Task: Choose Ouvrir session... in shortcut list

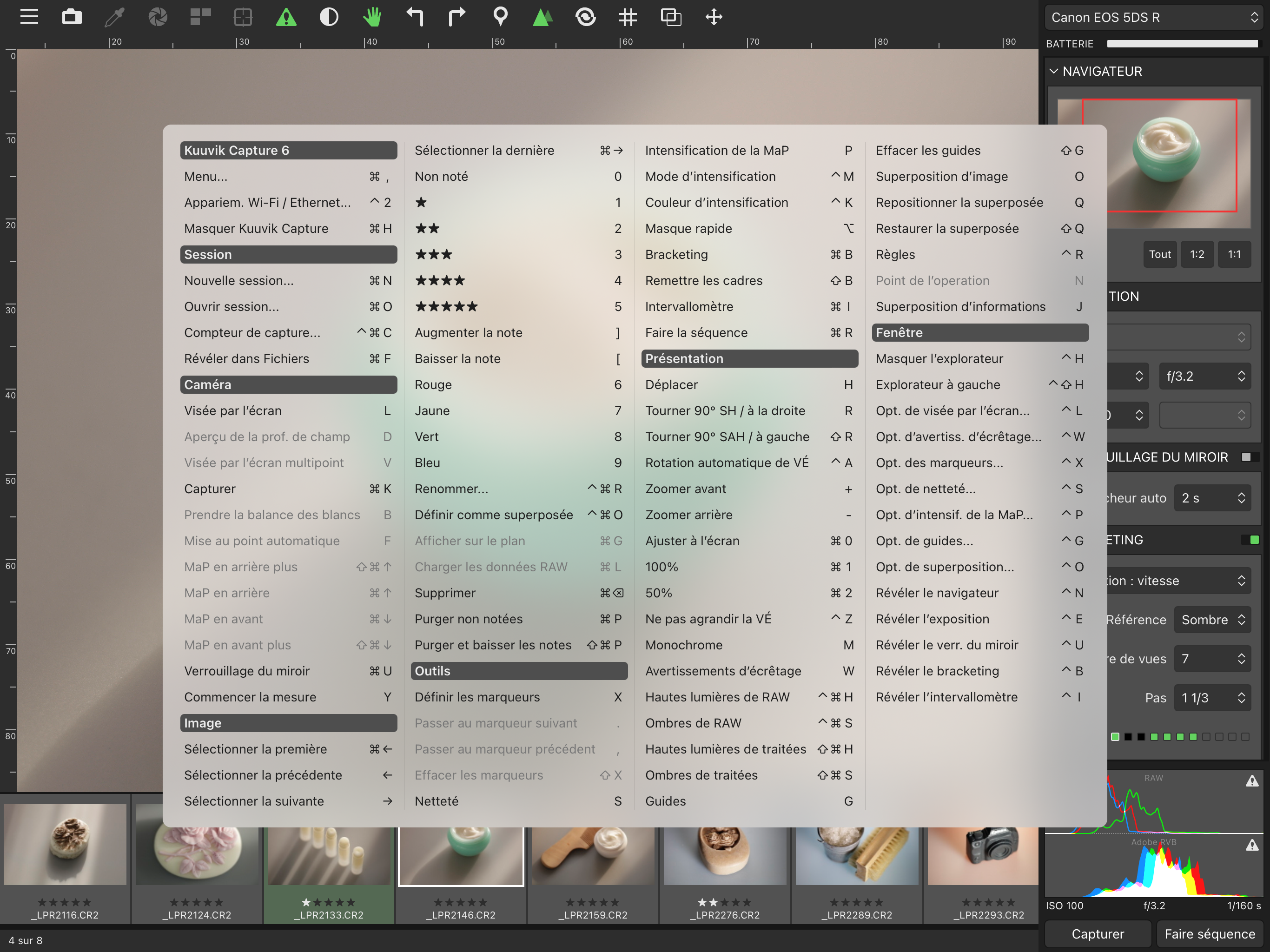Action: pos(288,307)
